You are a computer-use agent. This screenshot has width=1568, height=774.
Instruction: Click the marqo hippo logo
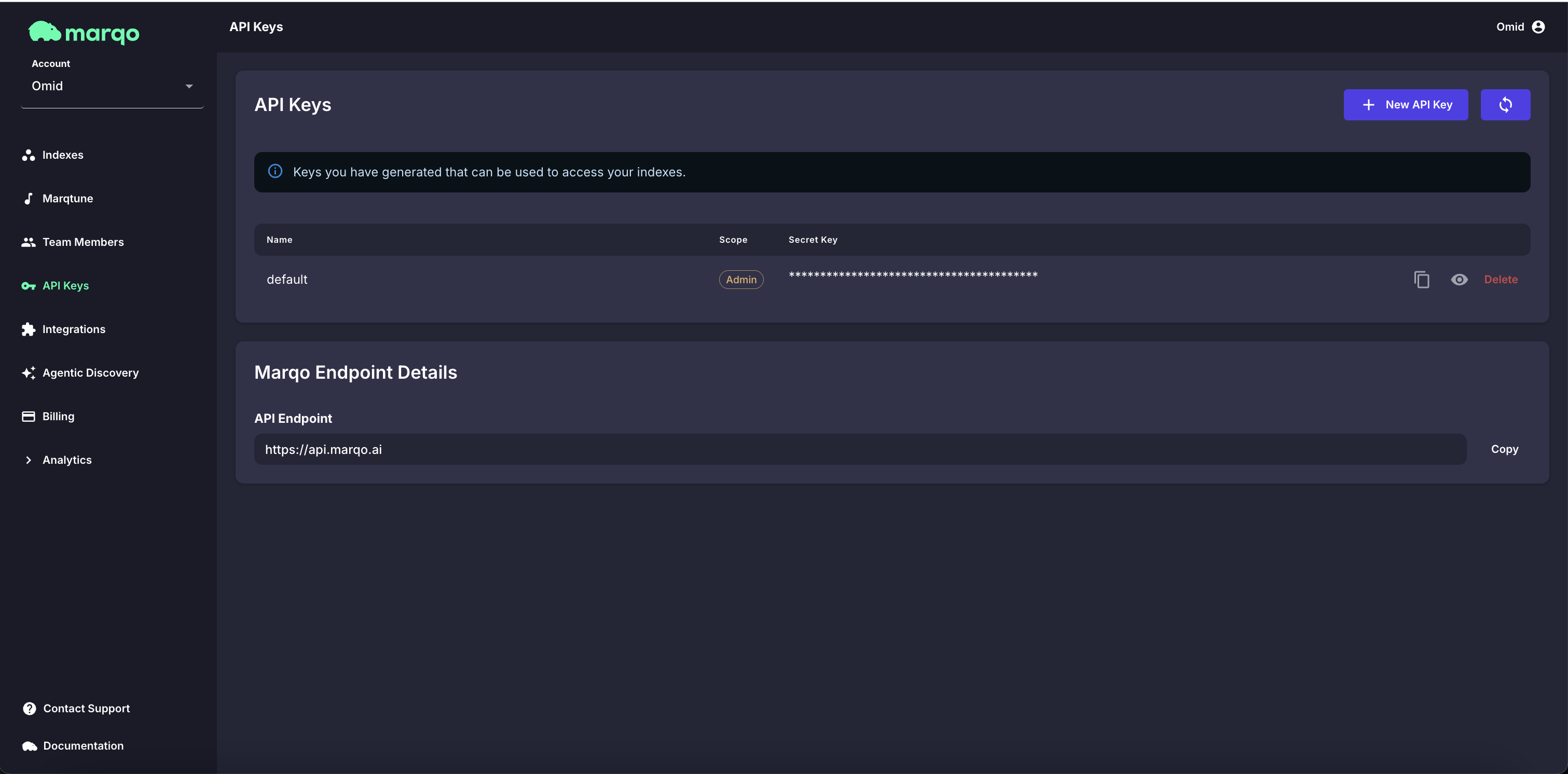tap(45, 32)
